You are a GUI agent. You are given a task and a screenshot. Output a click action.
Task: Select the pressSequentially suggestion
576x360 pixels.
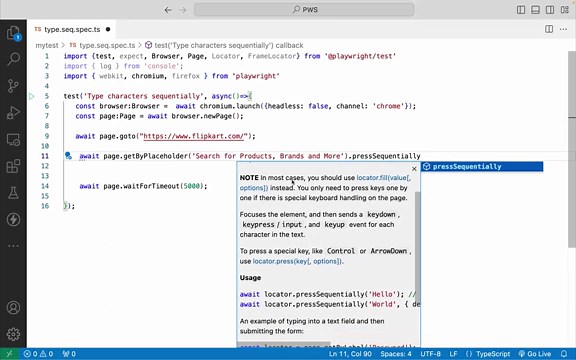pyautogui.click(x=482, y=167)
